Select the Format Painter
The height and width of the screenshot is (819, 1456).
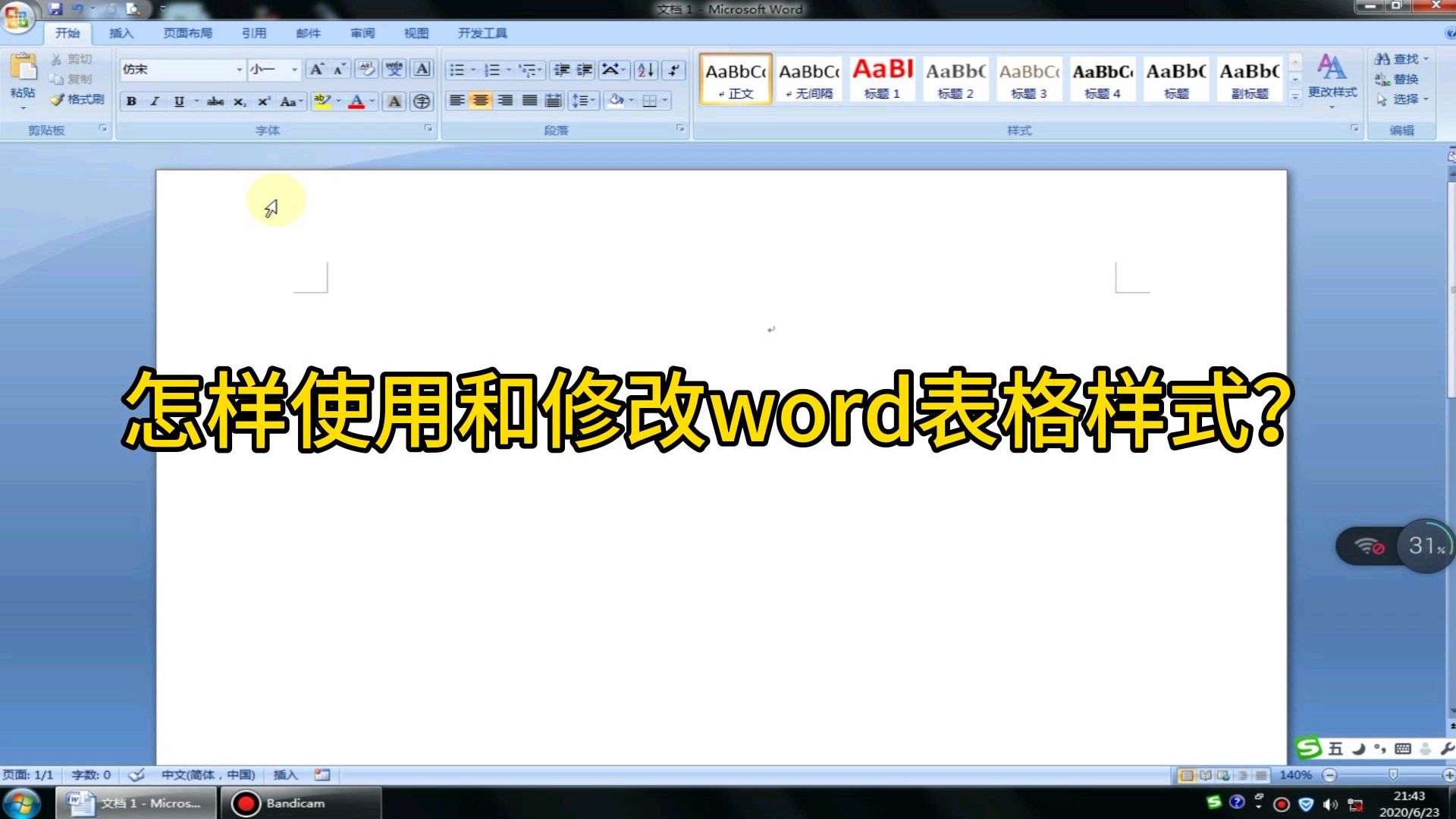[x=77, y=99]
